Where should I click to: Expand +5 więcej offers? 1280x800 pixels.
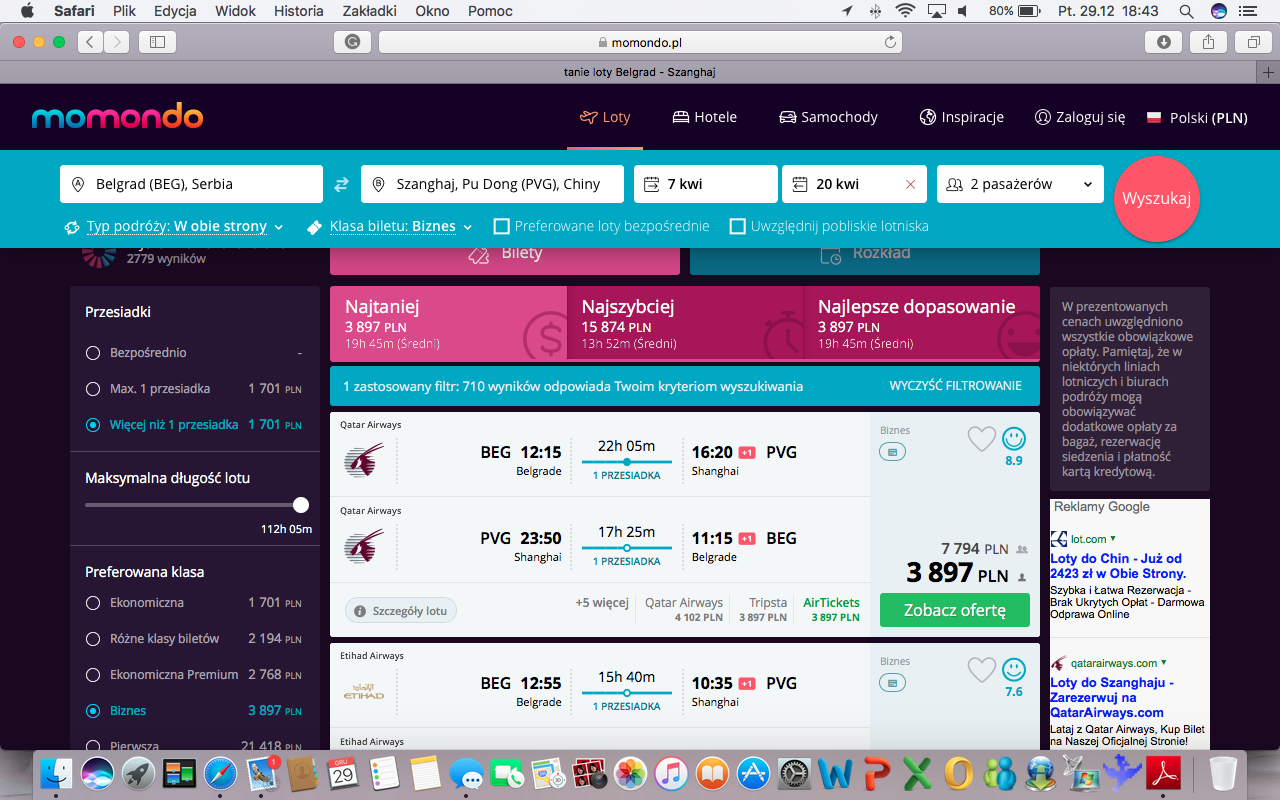(x=602, y=603)
